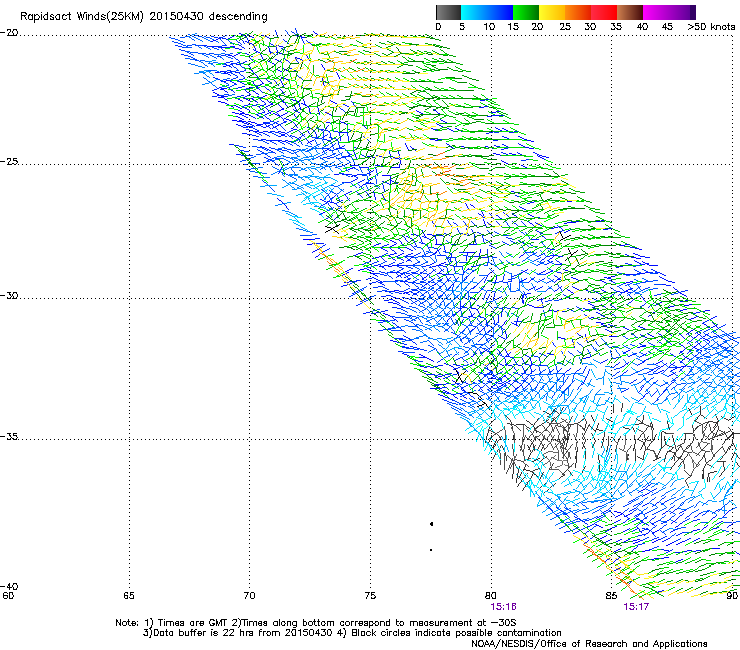Click the green 15-20 knots legend swatch
Viewport: 740px width, 650px height.
[525, 12]
